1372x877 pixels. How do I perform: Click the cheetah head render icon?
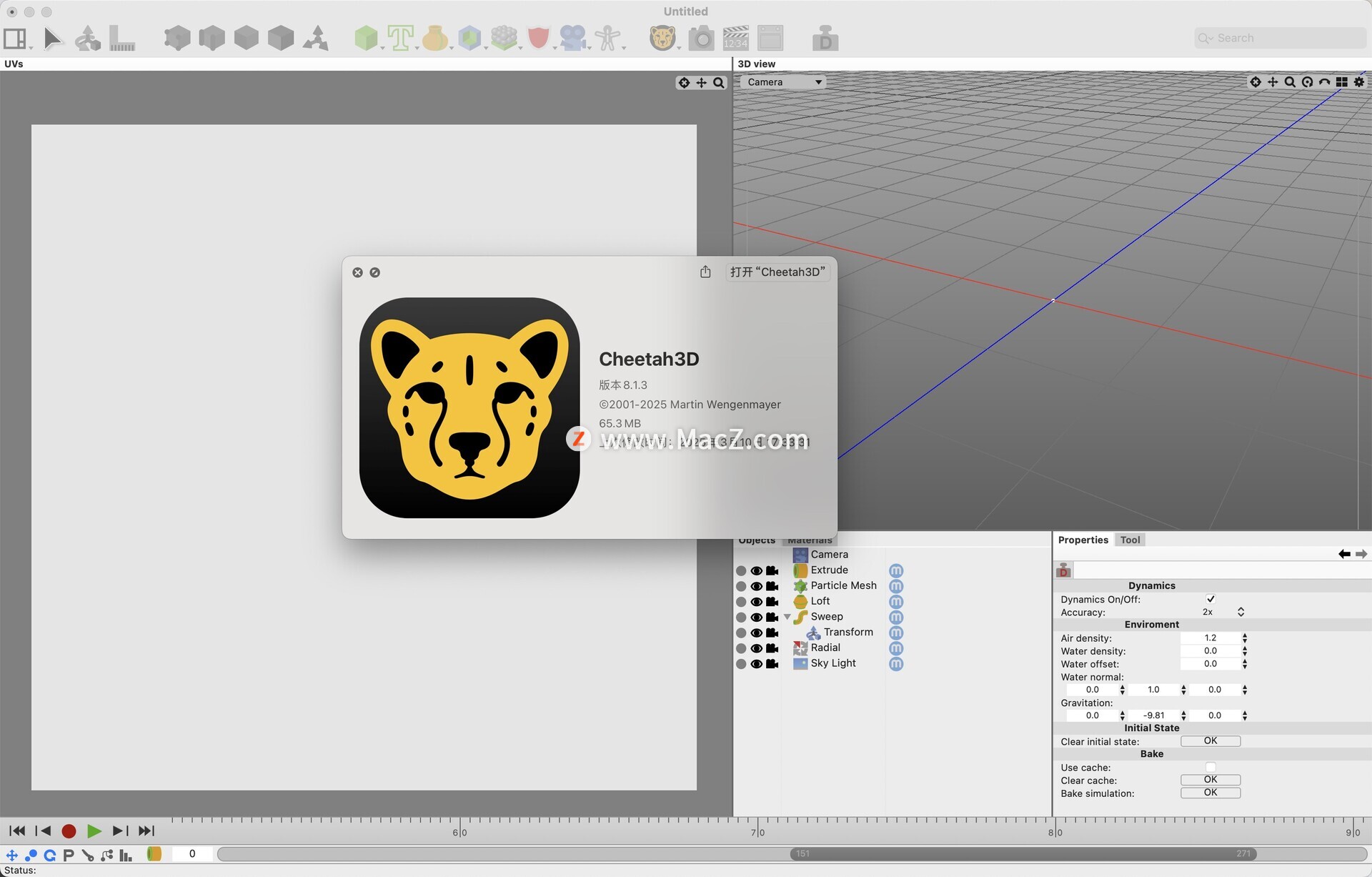coord(662,38)
